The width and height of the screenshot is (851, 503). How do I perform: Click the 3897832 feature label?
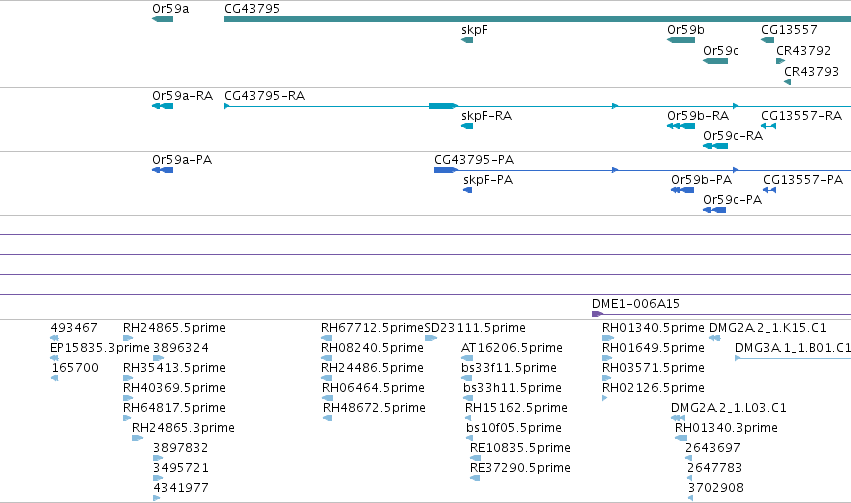point(181,448)
